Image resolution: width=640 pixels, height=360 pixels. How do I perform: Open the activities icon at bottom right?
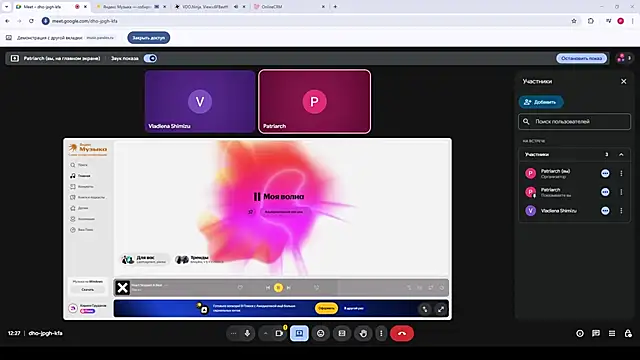[612, 333]
